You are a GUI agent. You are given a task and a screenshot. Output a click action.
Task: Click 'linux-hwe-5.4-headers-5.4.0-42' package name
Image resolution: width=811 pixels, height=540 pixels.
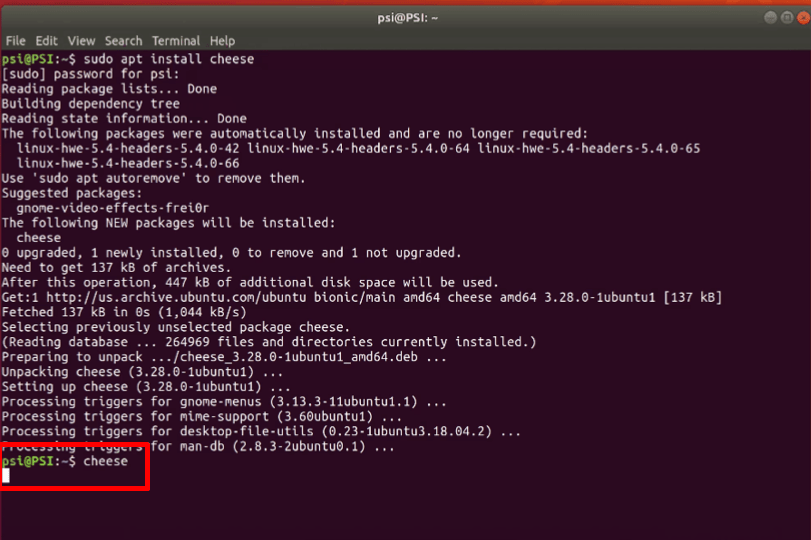coord(128,148)
